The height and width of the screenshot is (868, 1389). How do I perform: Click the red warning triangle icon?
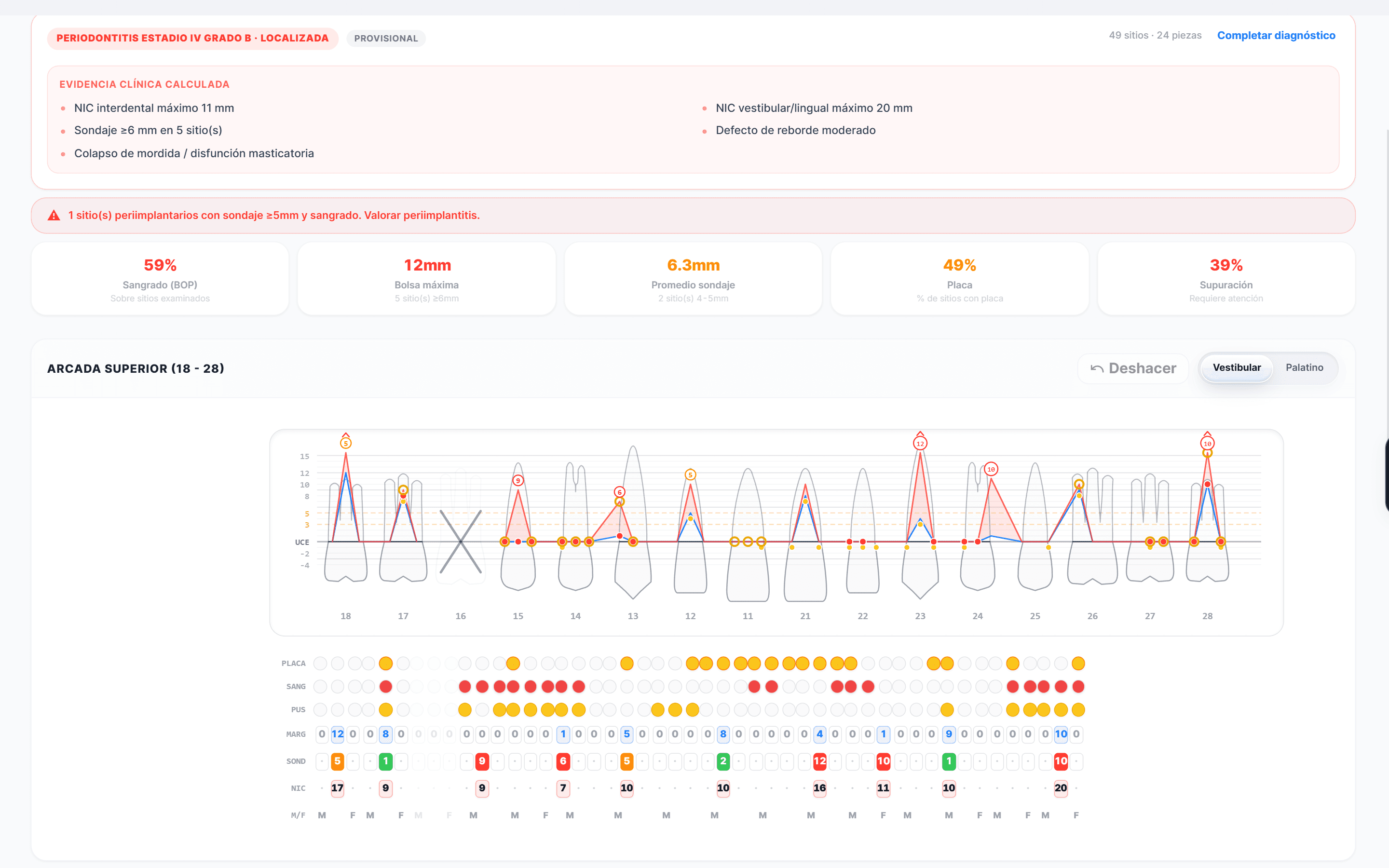click(54, 215)
